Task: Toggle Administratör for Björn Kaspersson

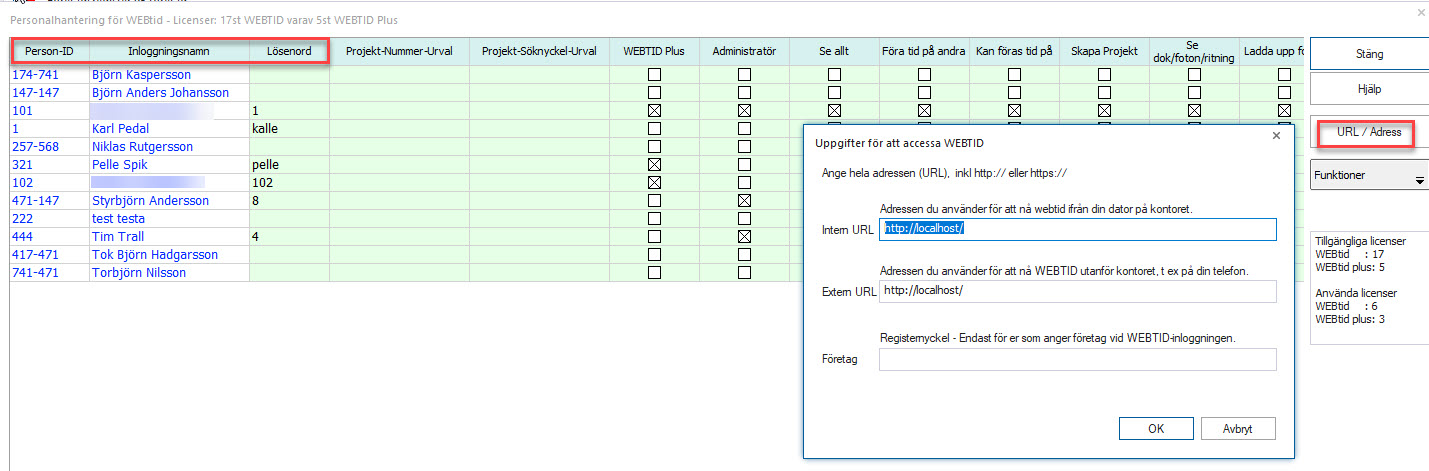Action: click(744, 75)
